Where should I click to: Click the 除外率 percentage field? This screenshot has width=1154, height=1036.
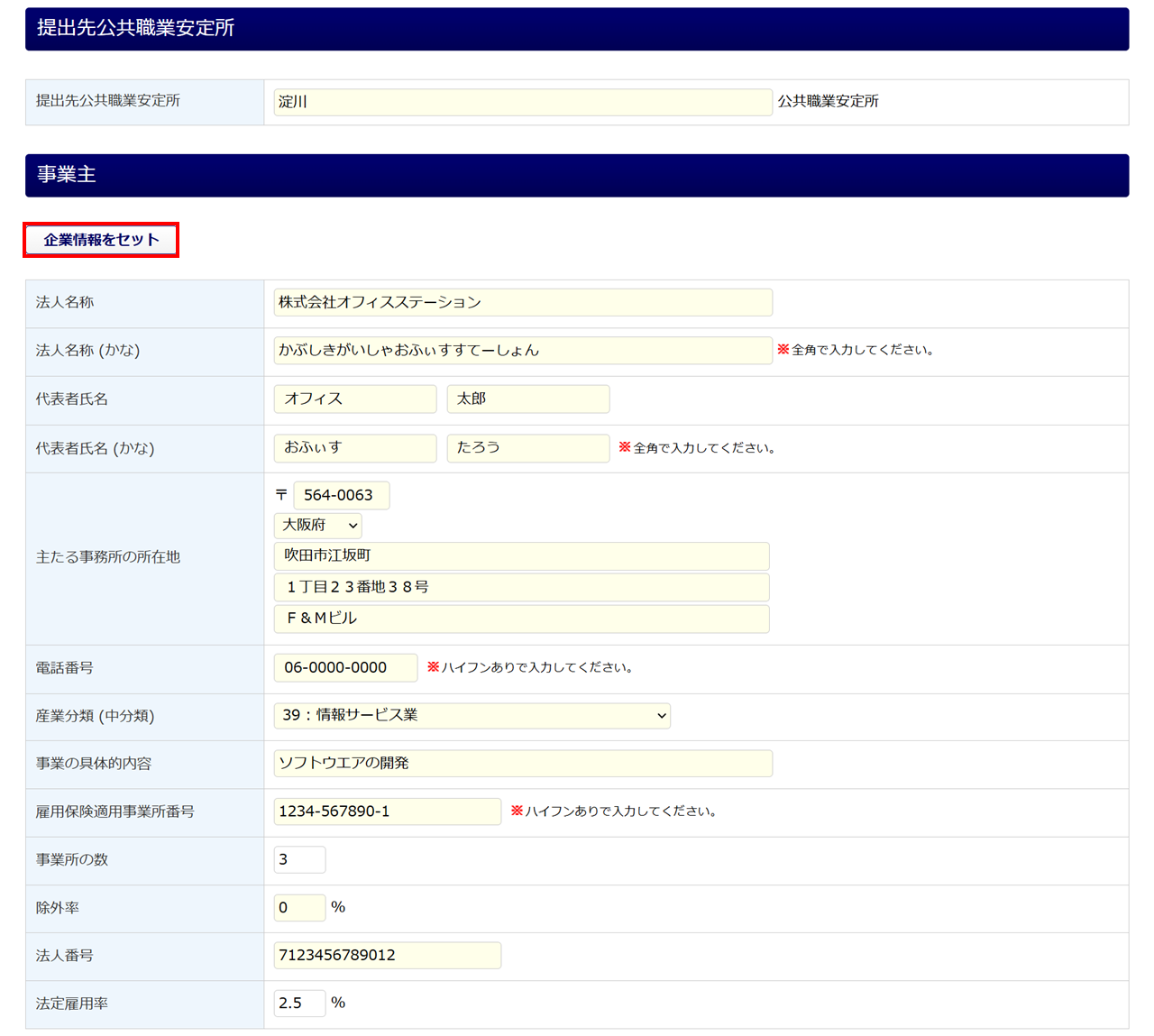click(299, 907)
